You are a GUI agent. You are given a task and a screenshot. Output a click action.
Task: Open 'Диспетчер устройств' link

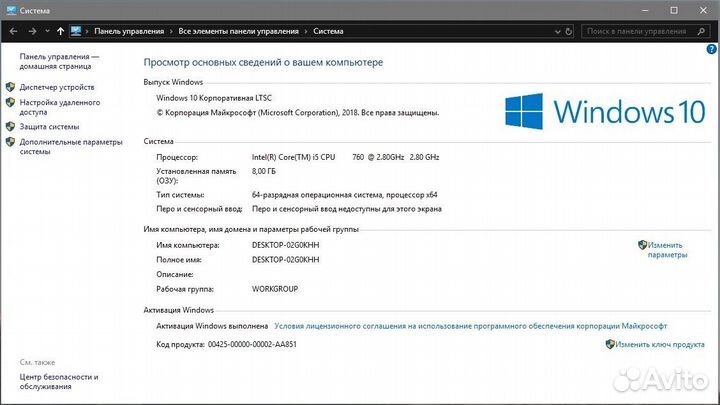tap(57, 87)
